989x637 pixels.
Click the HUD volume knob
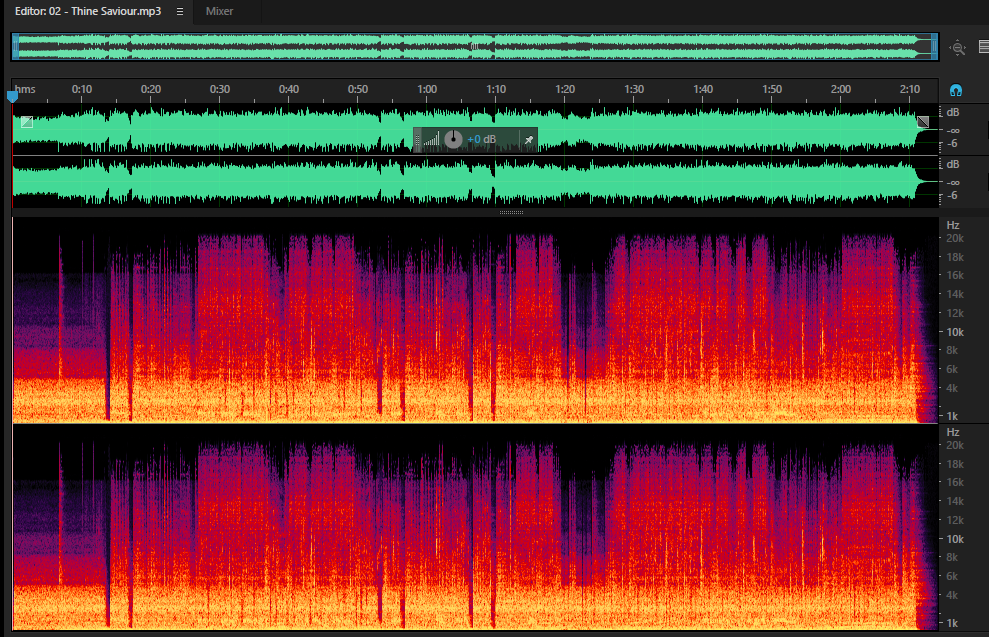coord(454,139)
